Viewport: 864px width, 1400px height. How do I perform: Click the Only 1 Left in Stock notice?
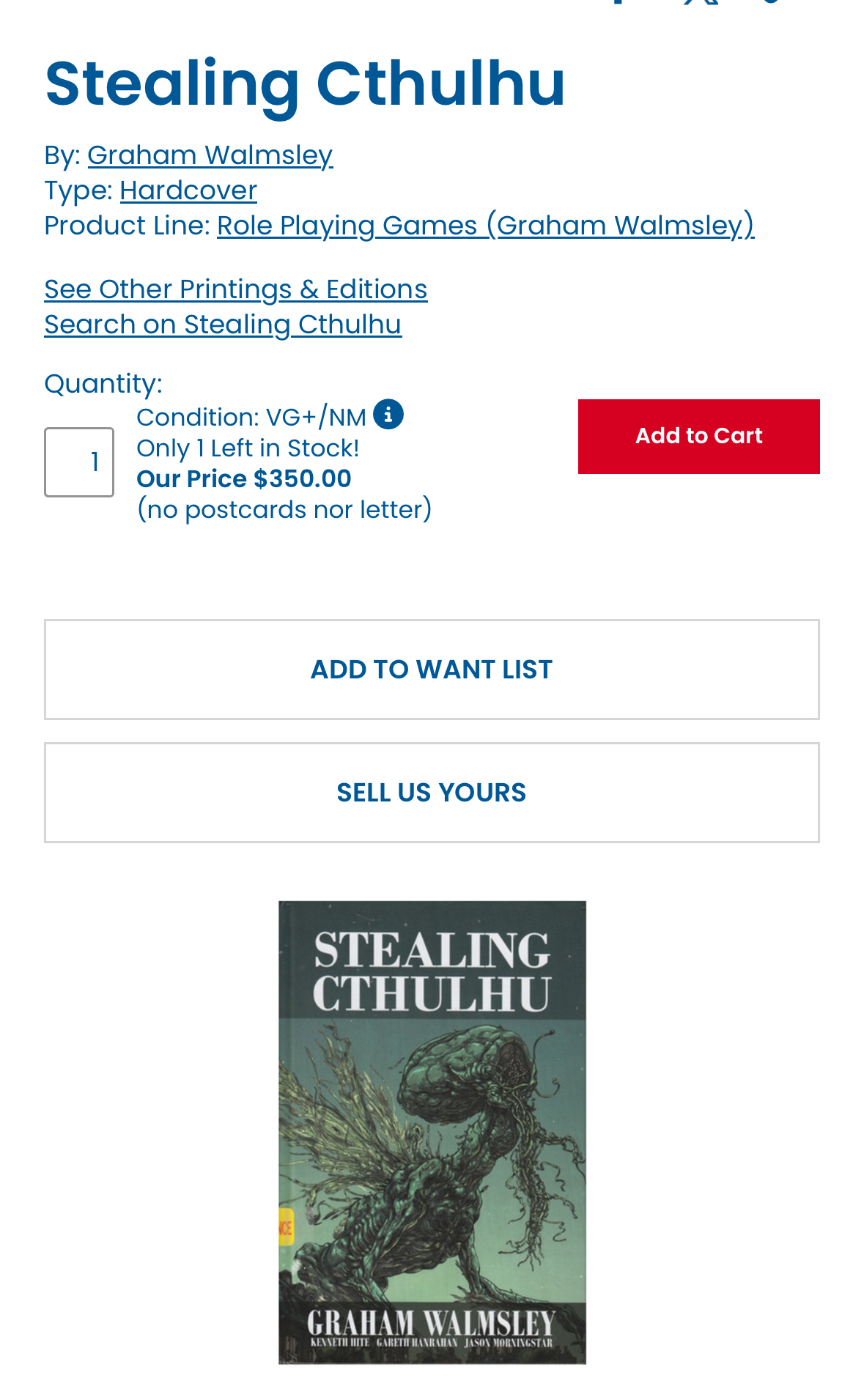coord(248,448)
